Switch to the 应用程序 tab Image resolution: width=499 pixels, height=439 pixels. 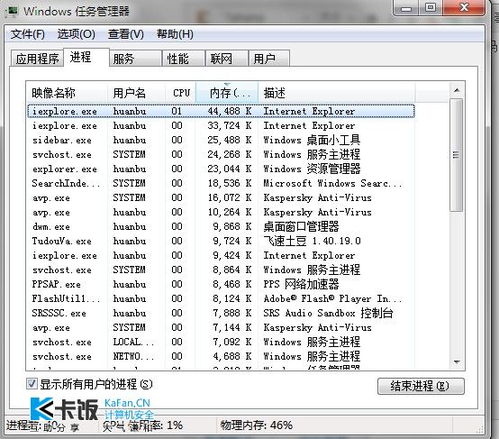point(37,59)
